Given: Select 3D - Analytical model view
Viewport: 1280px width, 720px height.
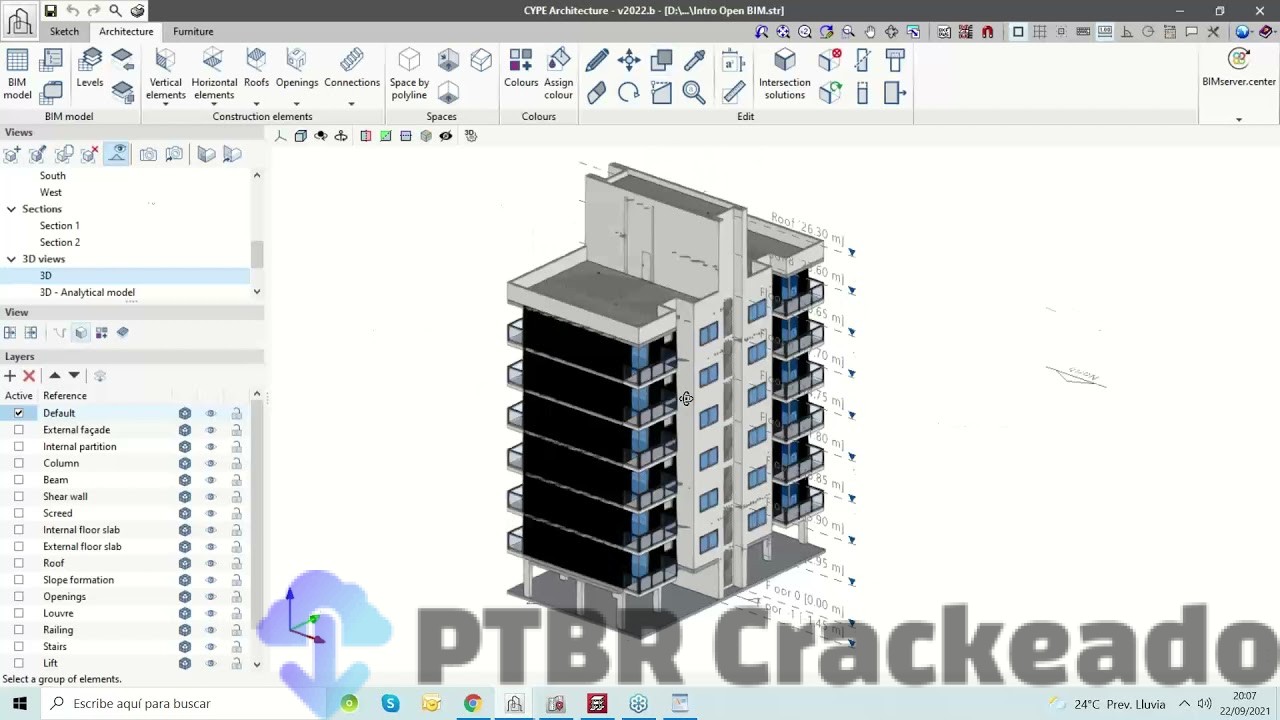Looking at the screenshot, I should pyautogui.click(x=87, y=293).
